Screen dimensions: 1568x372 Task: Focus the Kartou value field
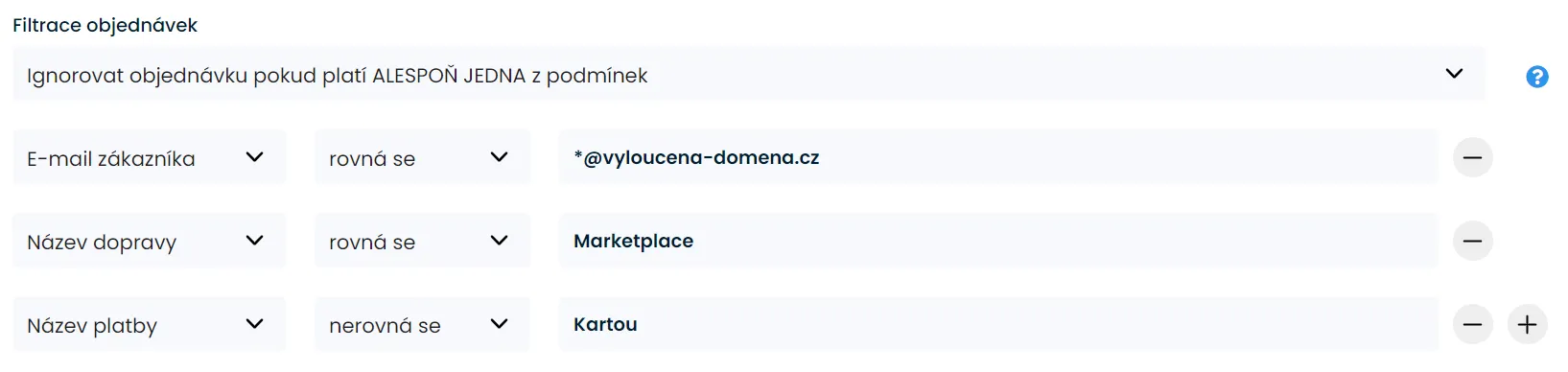click(x=998, y=324)
